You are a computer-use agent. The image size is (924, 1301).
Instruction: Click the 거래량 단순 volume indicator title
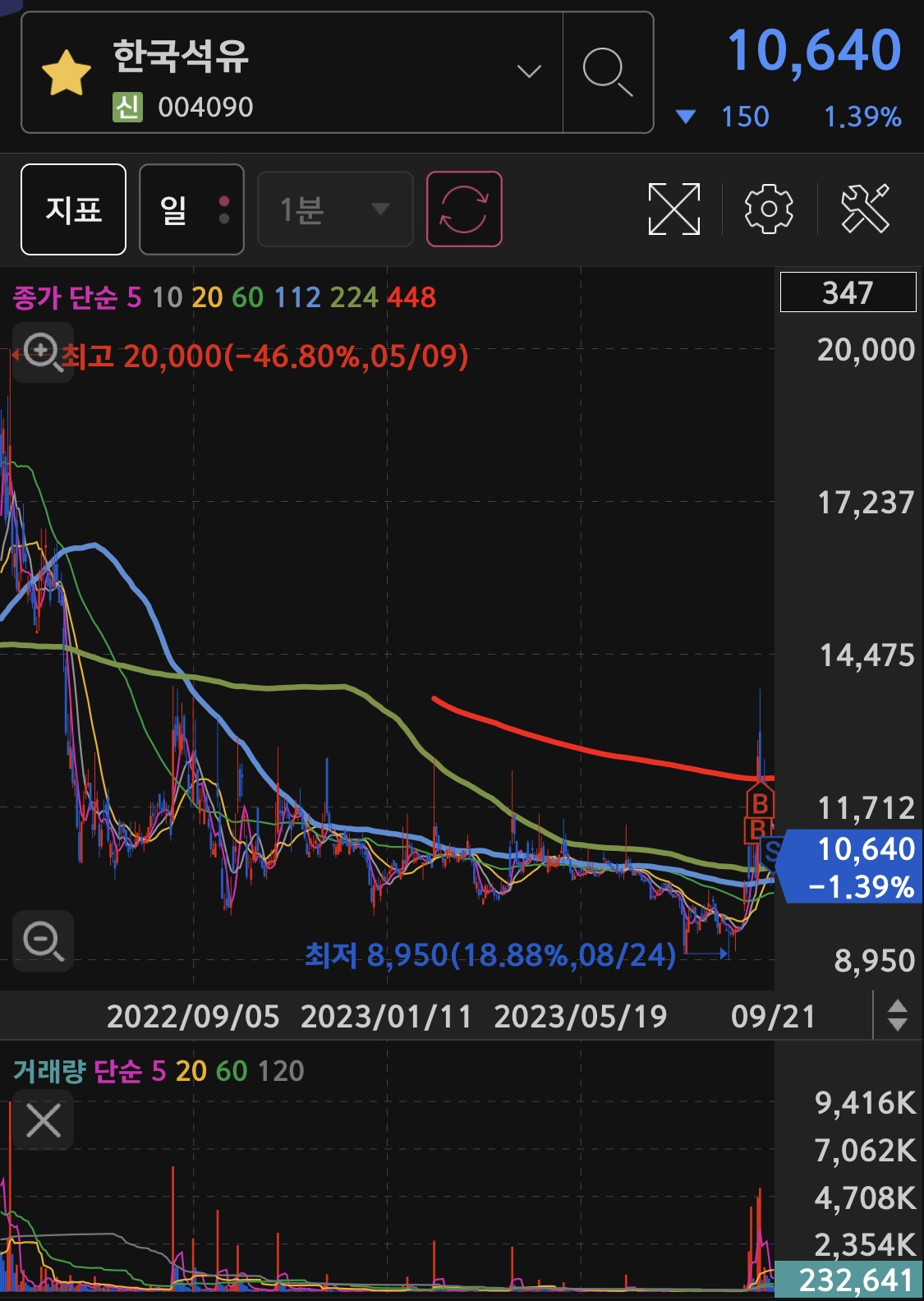[x=77, y=1071]
